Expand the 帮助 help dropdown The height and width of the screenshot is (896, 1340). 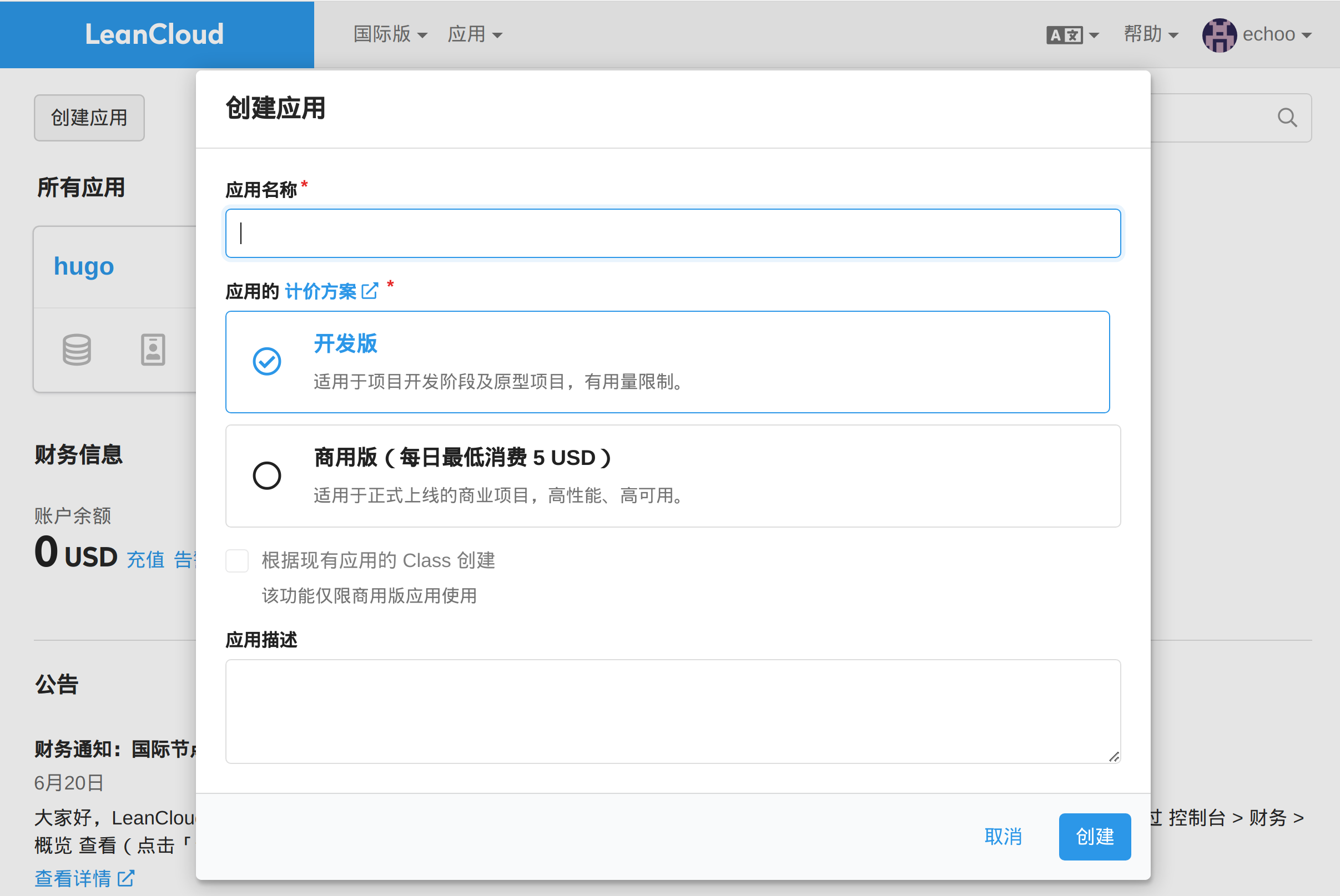1150,34
